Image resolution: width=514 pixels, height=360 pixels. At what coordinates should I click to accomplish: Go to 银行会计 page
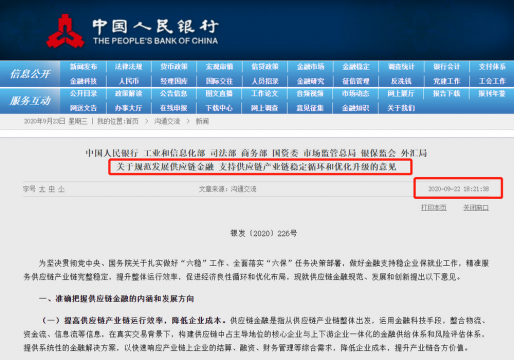click(447, 67)
